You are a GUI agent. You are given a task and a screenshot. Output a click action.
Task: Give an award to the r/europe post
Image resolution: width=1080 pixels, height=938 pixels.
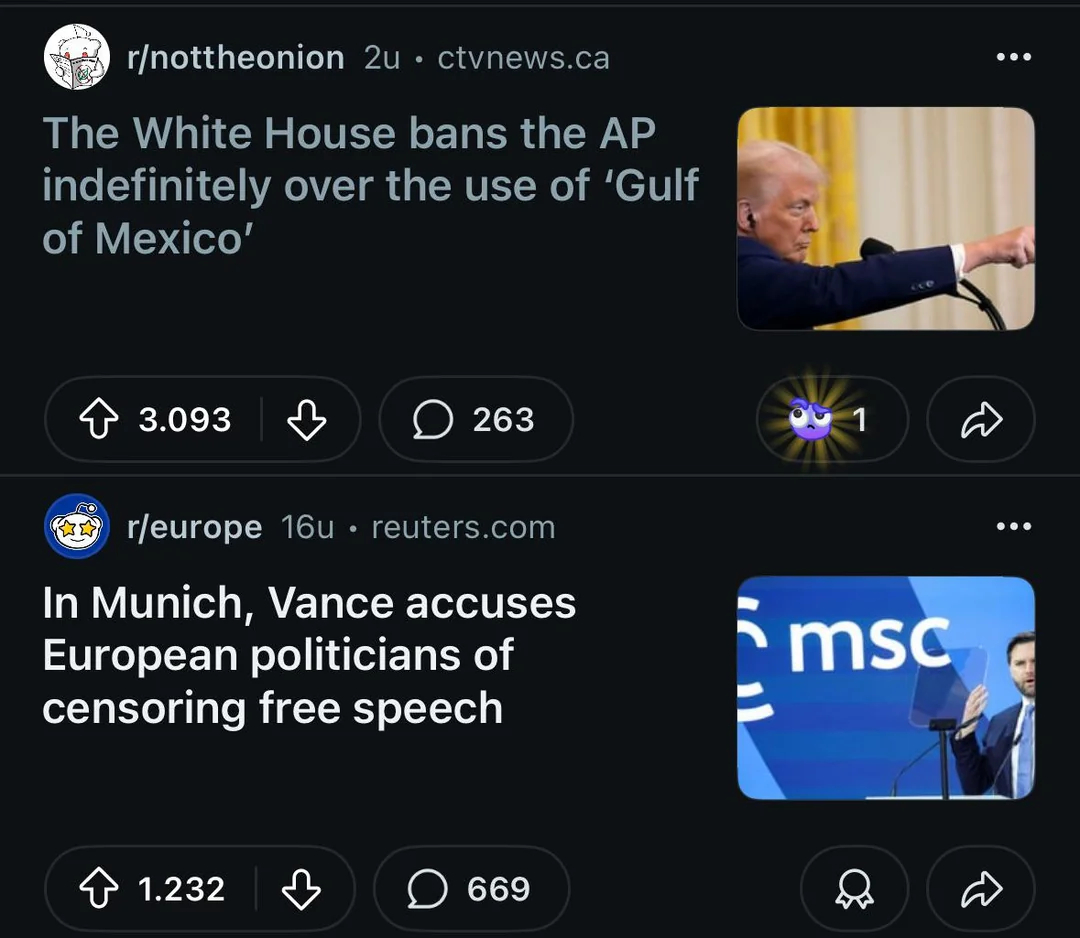coord(854,889)
